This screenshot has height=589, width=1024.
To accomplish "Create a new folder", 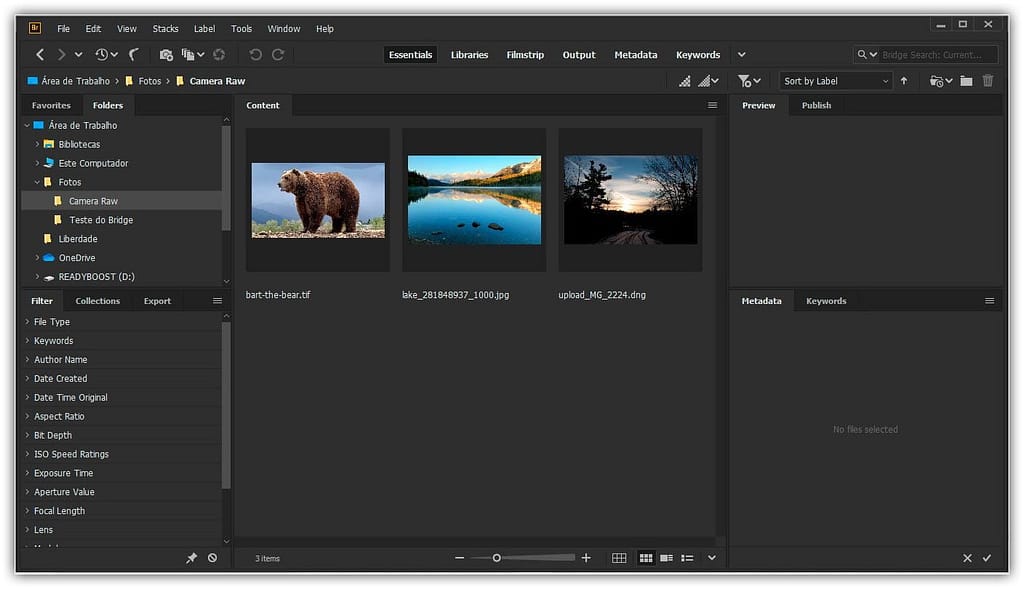I will click(x=966, y=80).
